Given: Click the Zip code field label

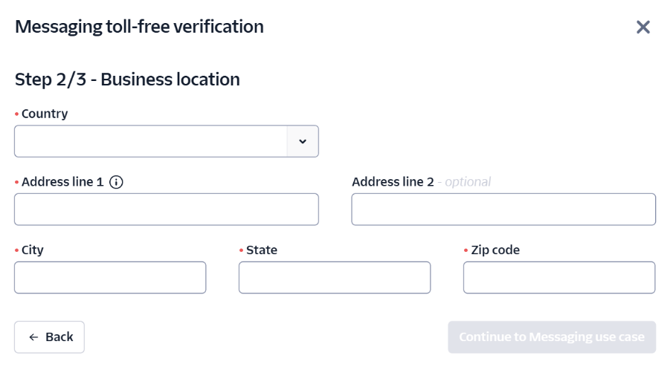Looking at the screenshot, I should 495,250.
